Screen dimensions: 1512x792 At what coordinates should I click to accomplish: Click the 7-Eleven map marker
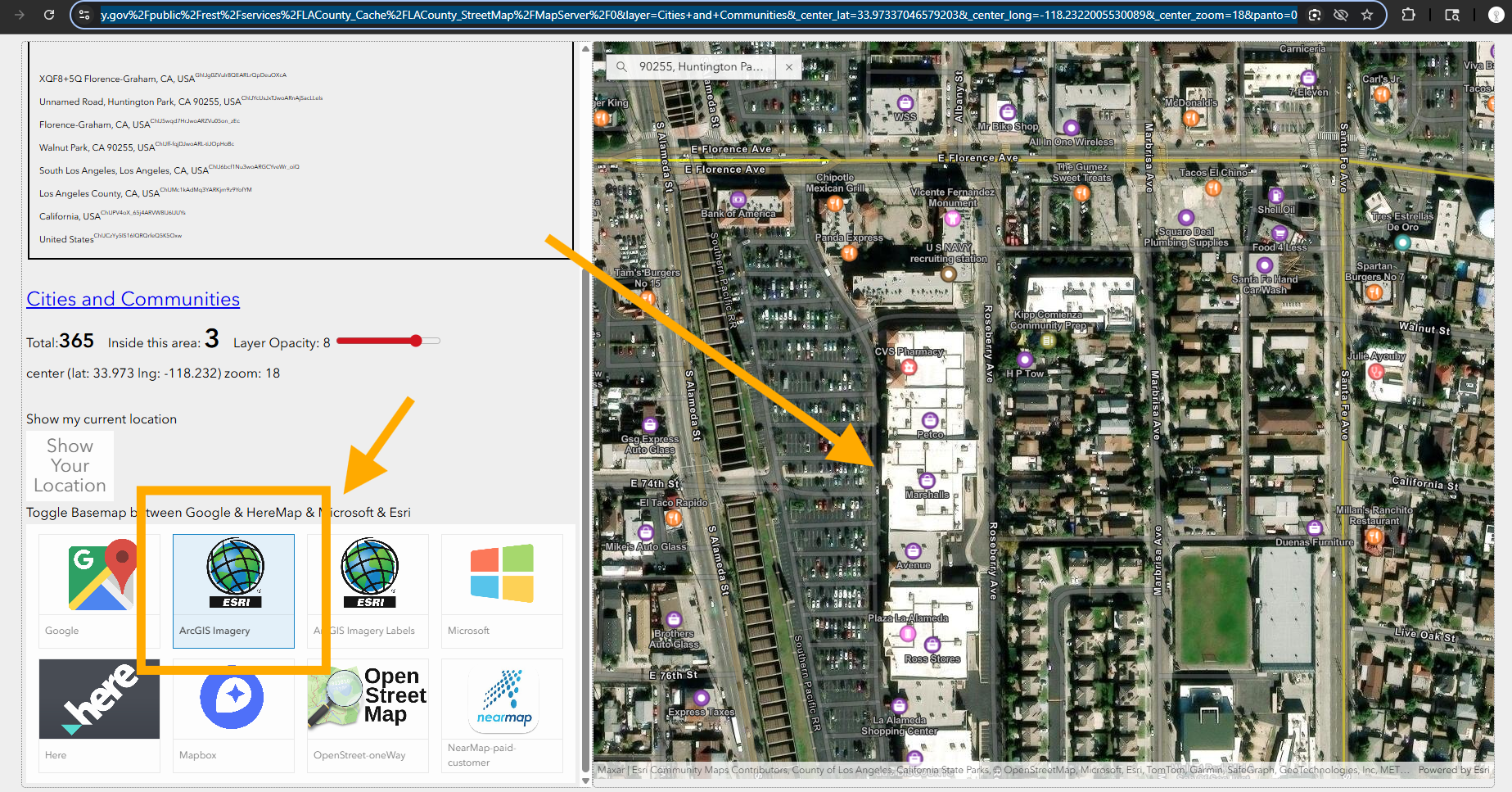click(1308, 79)
